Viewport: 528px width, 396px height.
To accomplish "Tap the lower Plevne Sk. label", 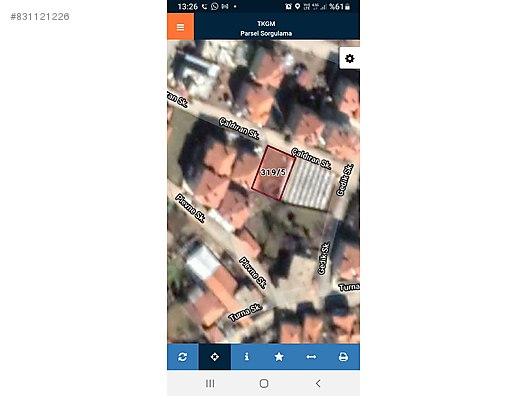I will coord(253,272).
